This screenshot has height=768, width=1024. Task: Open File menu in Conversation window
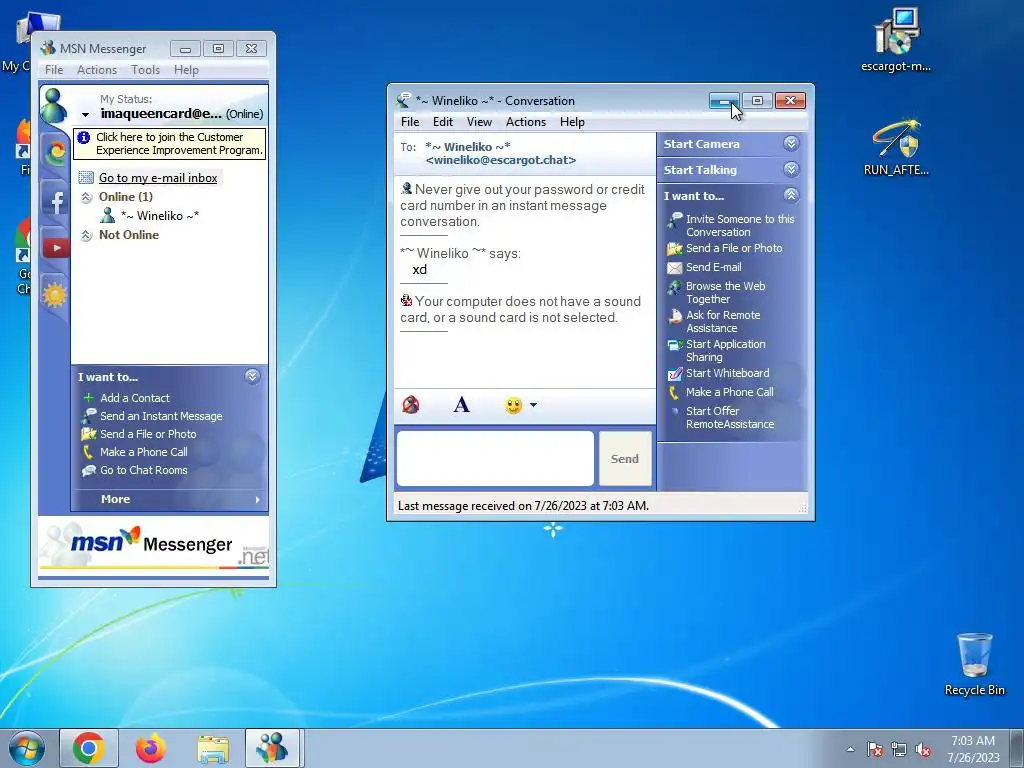click(x=410, y=122)
